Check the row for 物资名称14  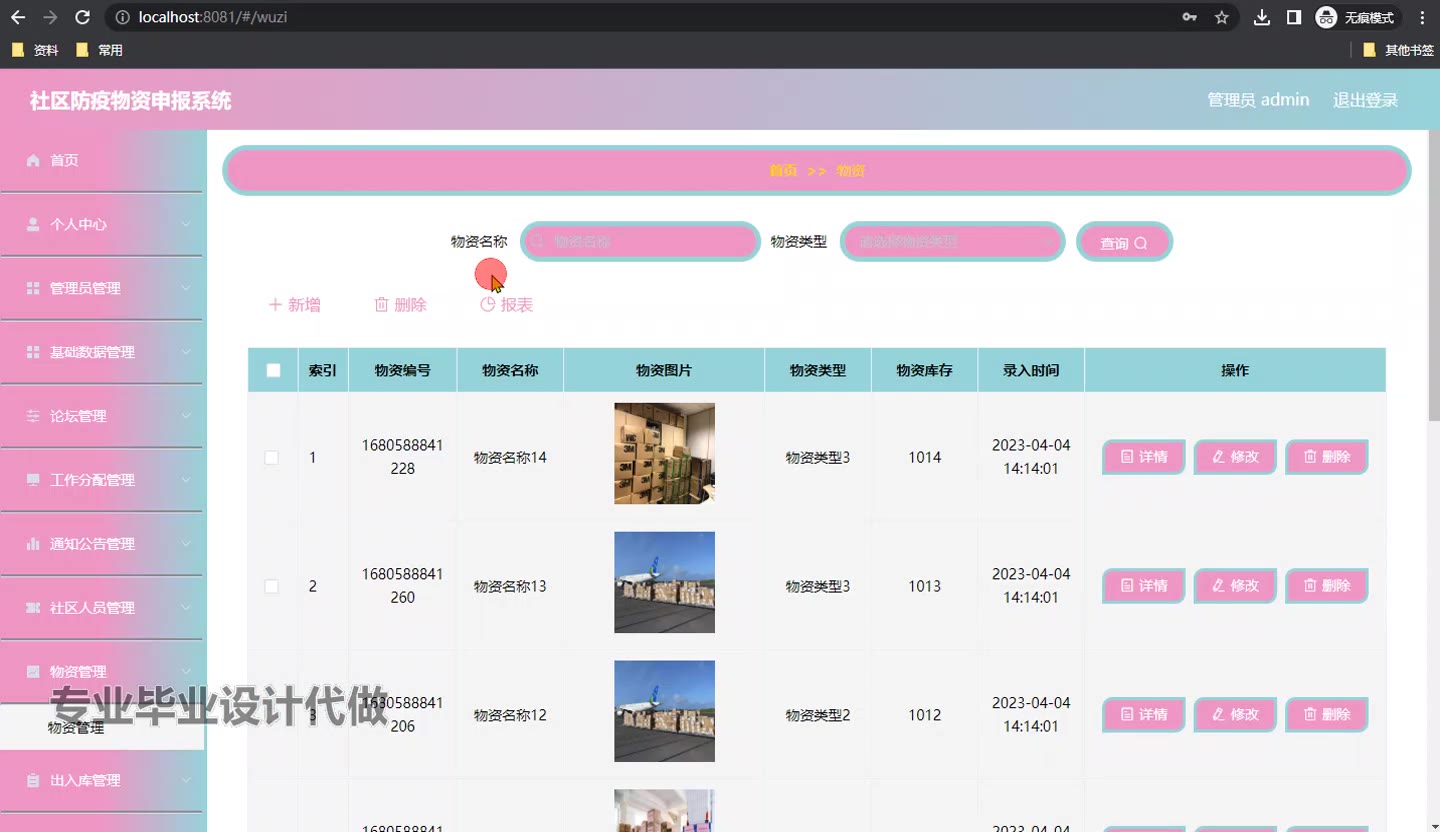coord(271,457)
